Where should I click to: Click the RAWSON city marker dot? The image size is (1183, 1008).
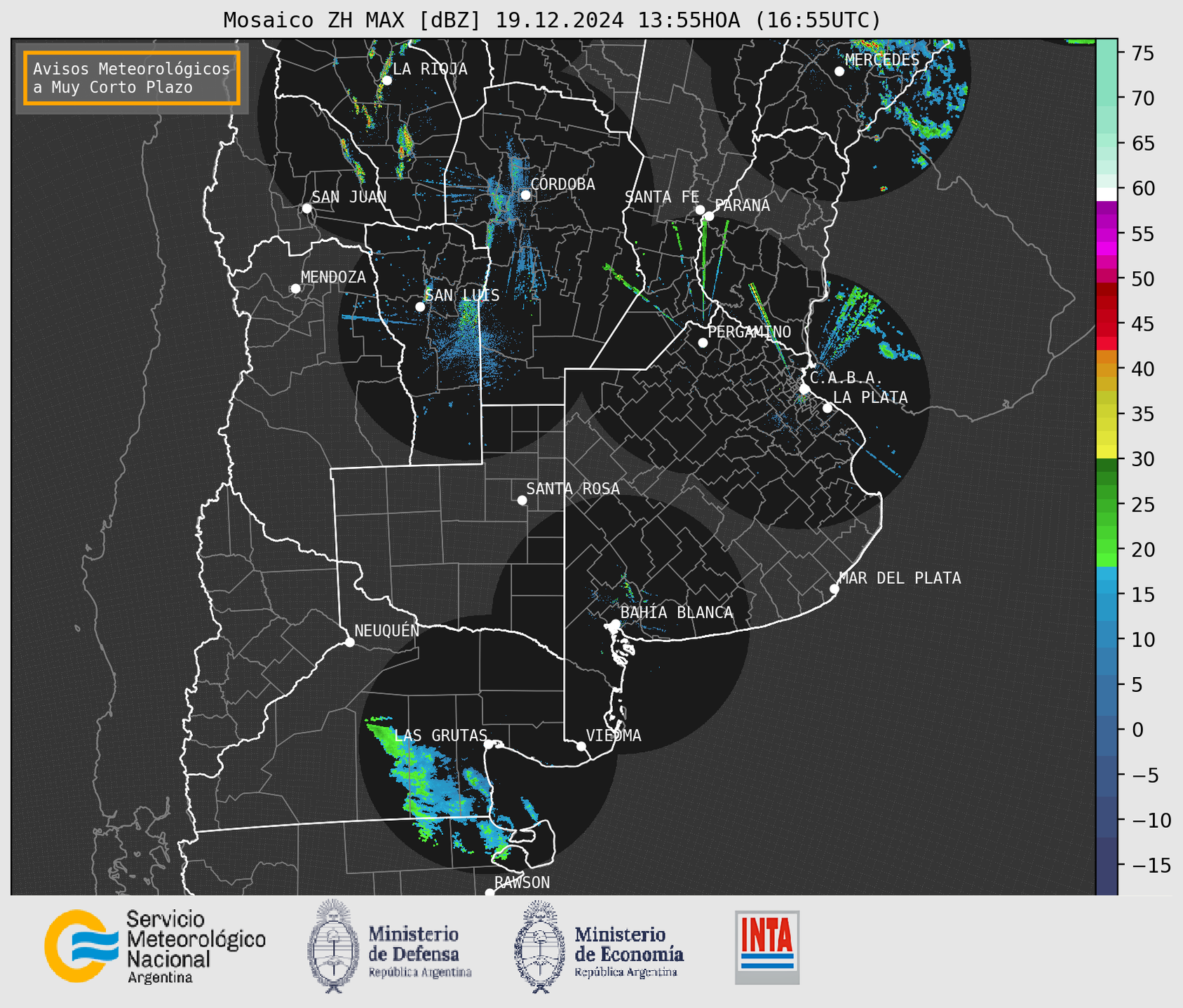tap(489, 893)
